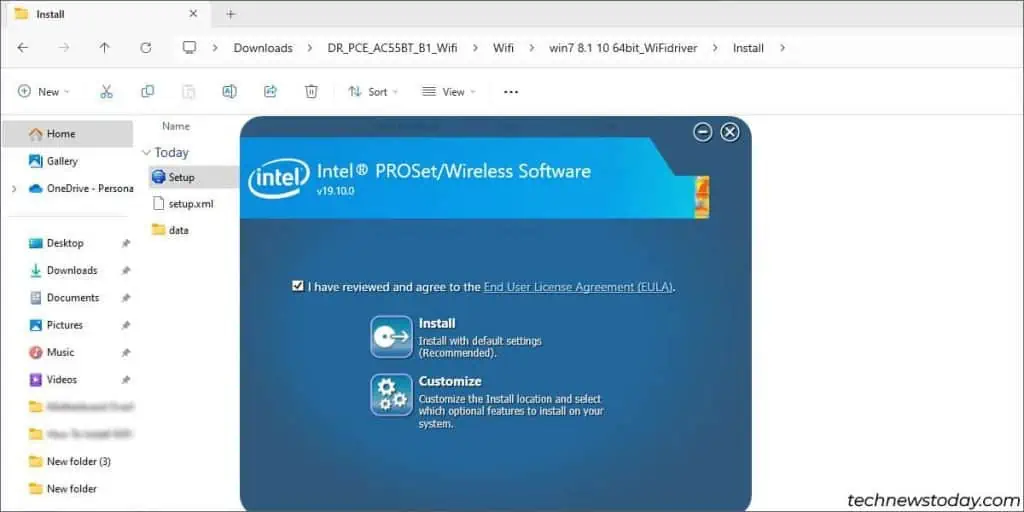1024x512 pixels.
Task: Click the Customize gears icon
Action: coord(391,394)
